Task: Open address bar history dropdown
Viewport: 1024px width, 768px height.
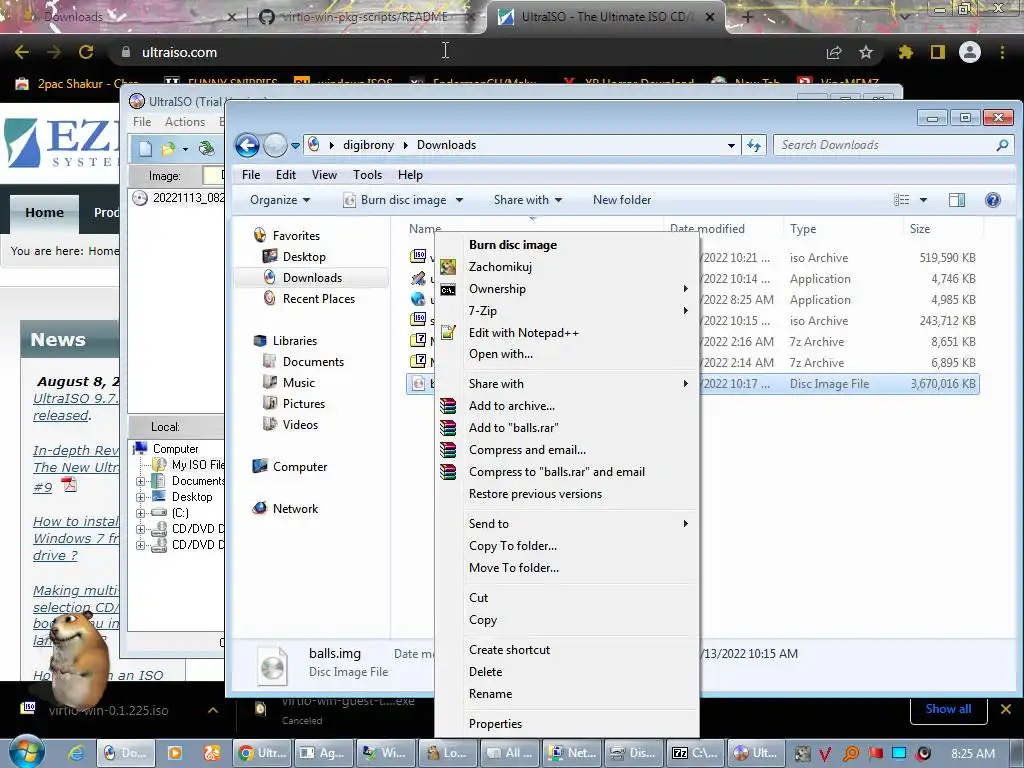Action: click(731, 146)
